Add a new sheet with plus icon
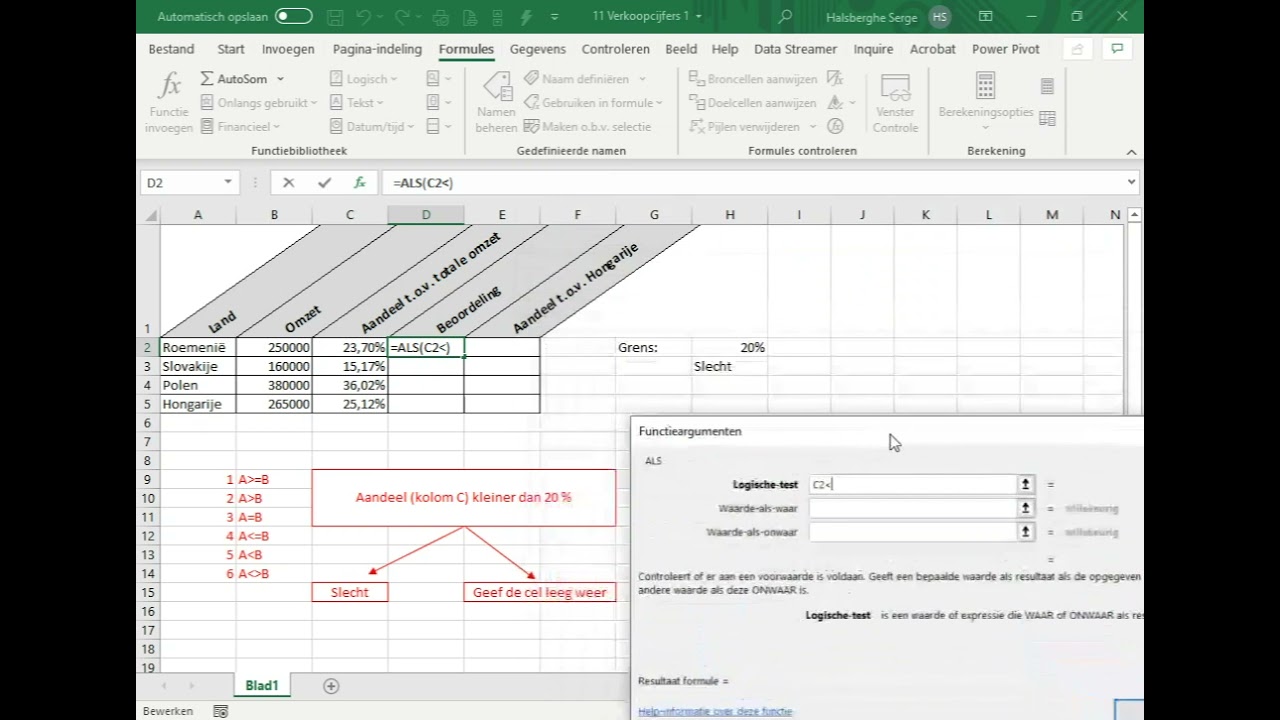Image resolution: width=1280 pixels, height=720 pixels. click(x=331, y=686)
